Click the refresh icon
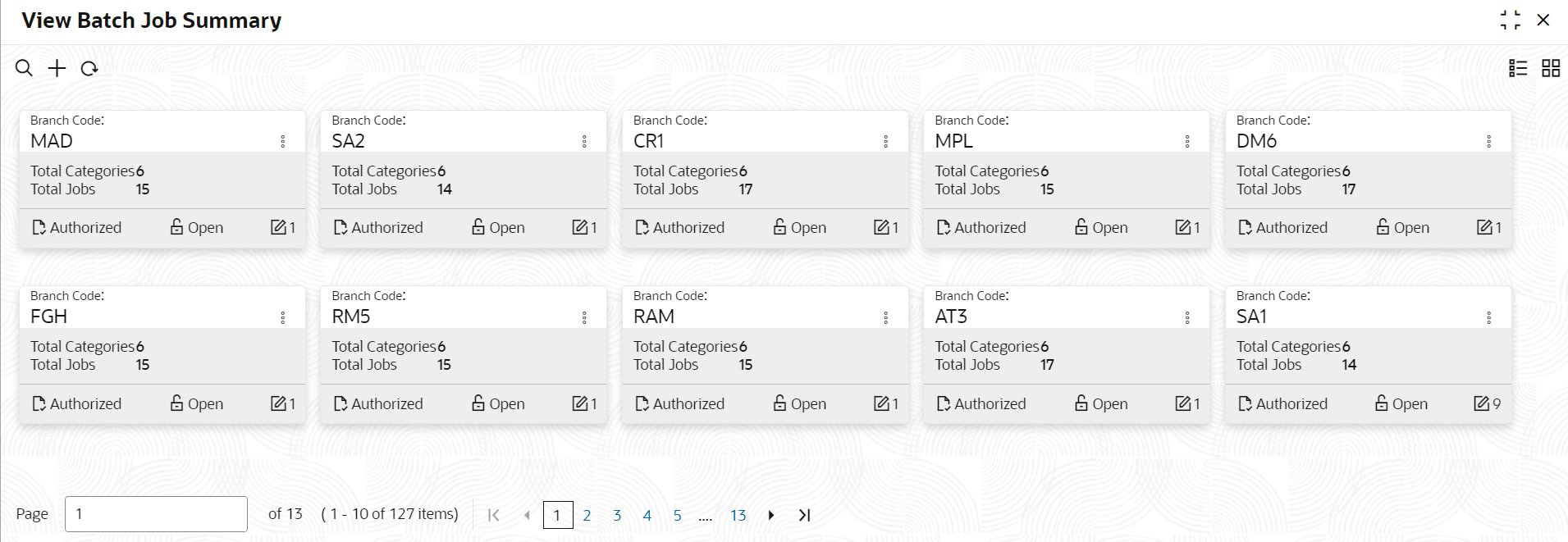Image resolution: width=1568 pixels, height=542 pixels. pyautogui.click(x=89, y=69)
